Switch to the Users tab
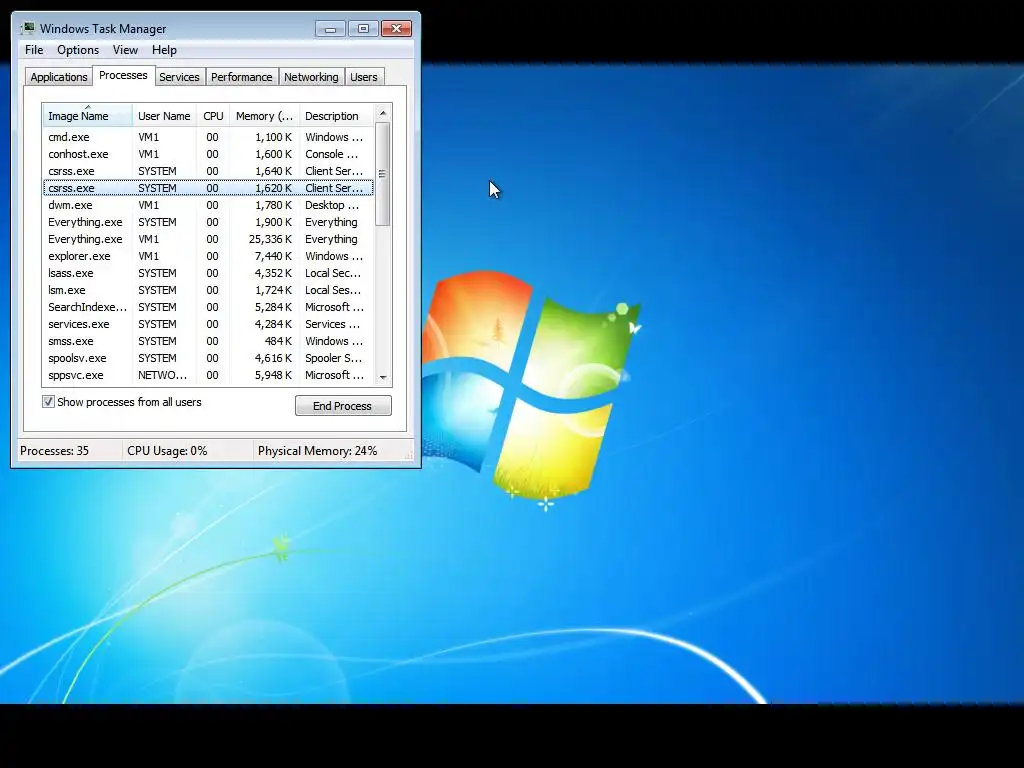 click(364, 77)
